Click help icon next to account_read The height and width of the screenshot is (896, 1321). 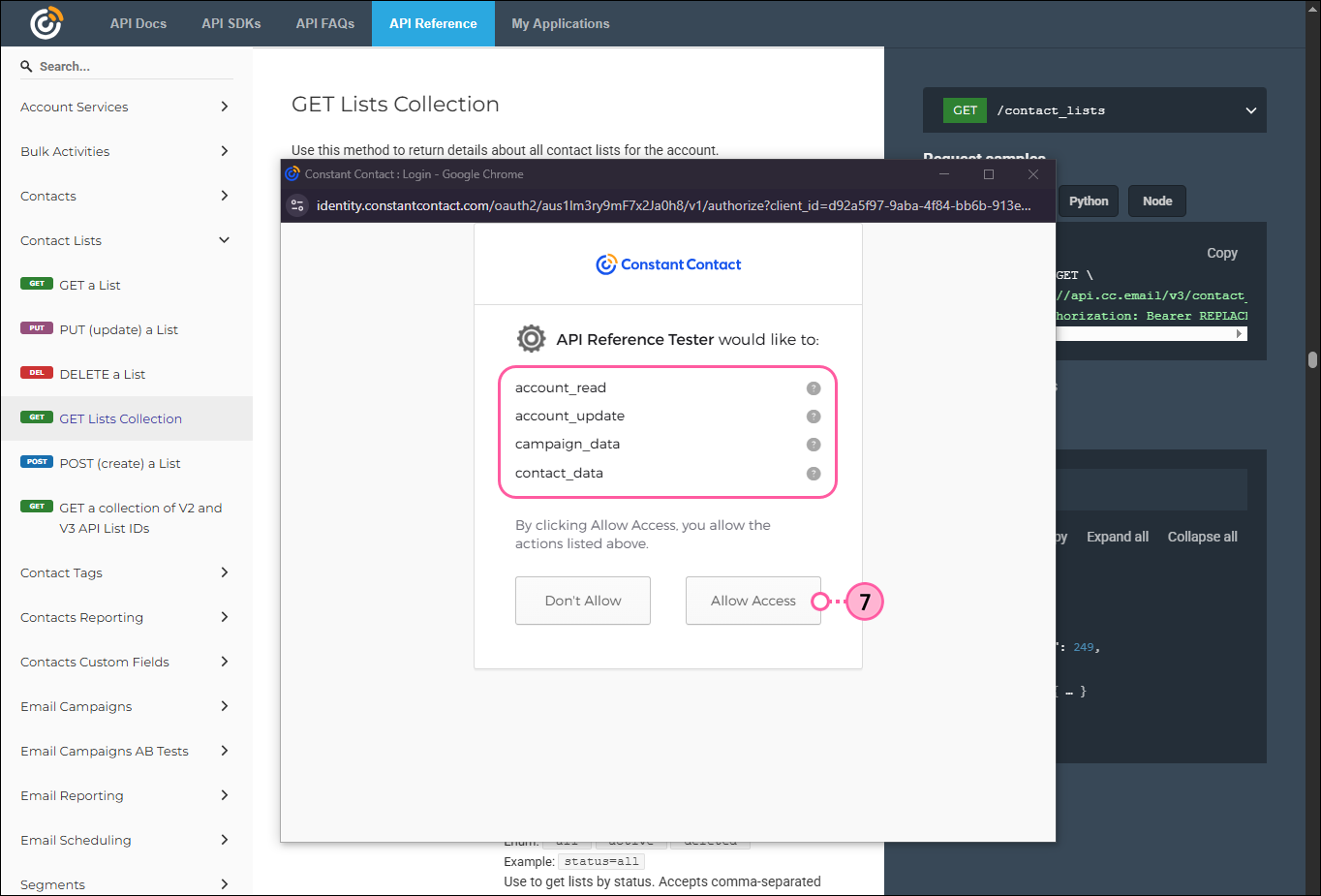[x=814, y=388]
